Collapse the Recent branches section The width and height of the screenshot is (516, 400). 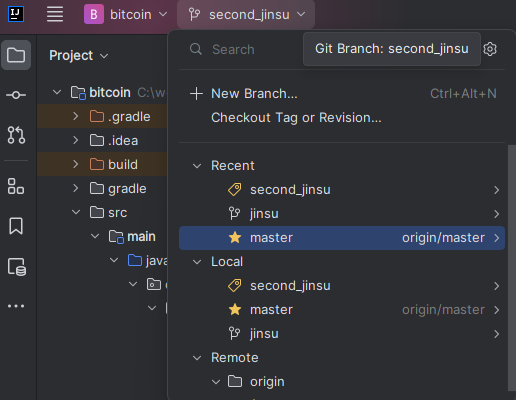point(197,166)
